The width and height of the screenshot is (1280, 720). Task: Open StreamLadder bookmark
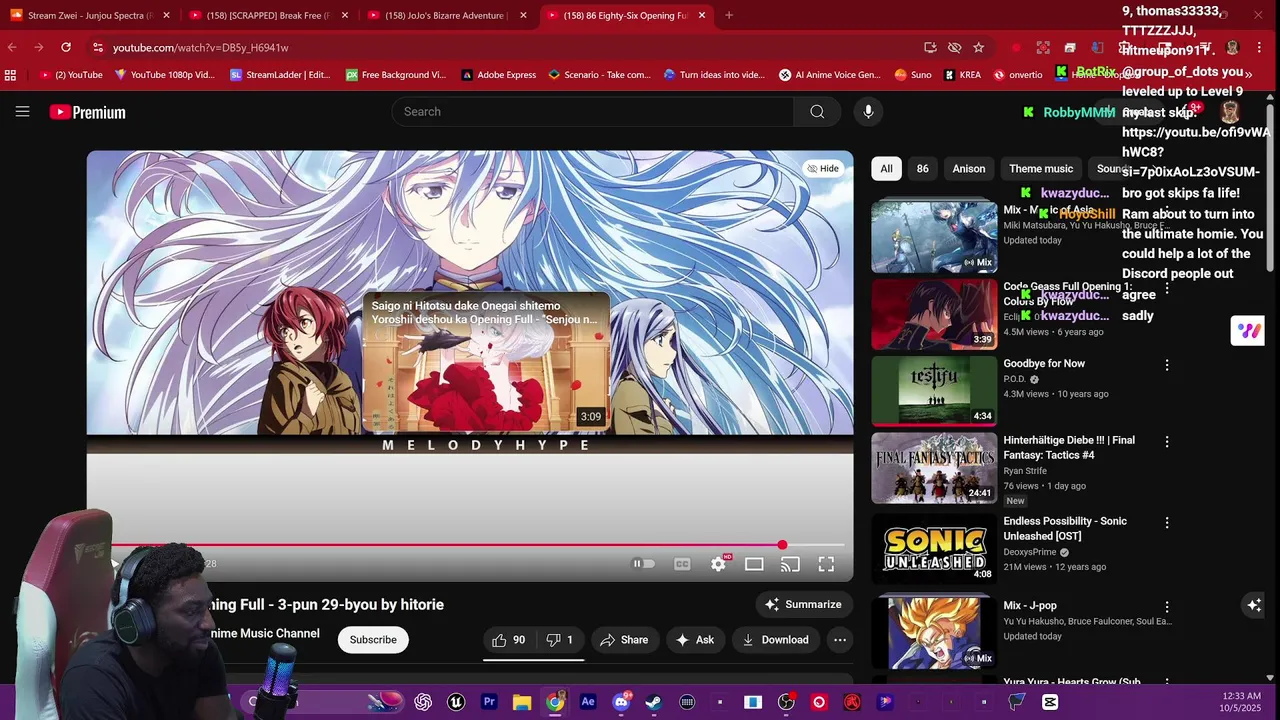(281, 75)
